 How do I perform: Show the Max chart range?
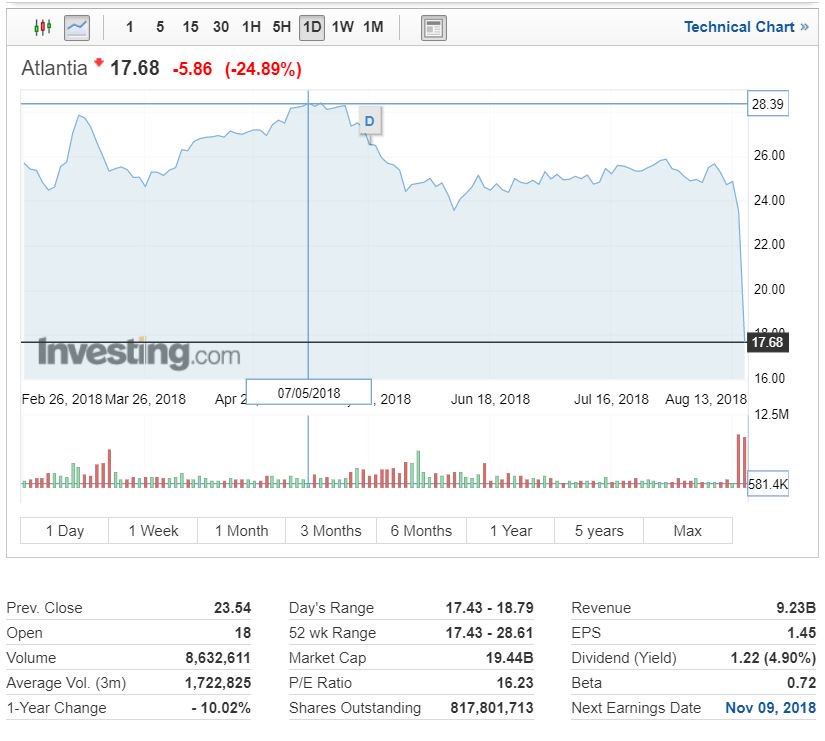coord(688,530)
